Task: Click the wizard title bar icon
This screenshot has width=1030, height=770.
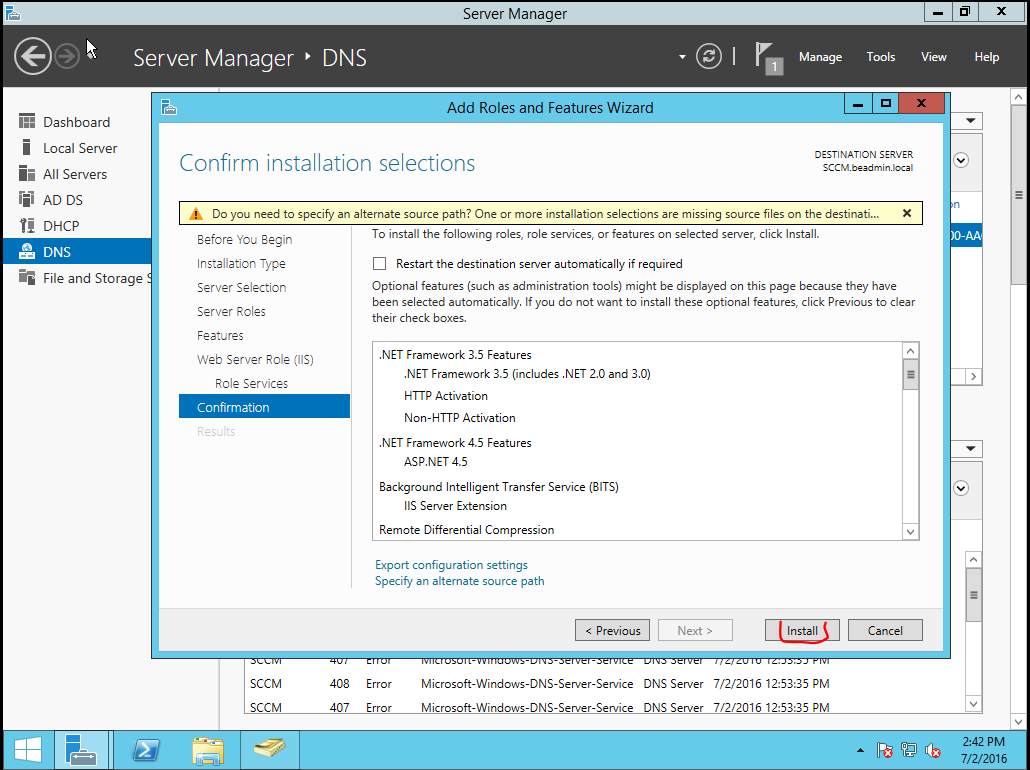Action: [169, 107]
